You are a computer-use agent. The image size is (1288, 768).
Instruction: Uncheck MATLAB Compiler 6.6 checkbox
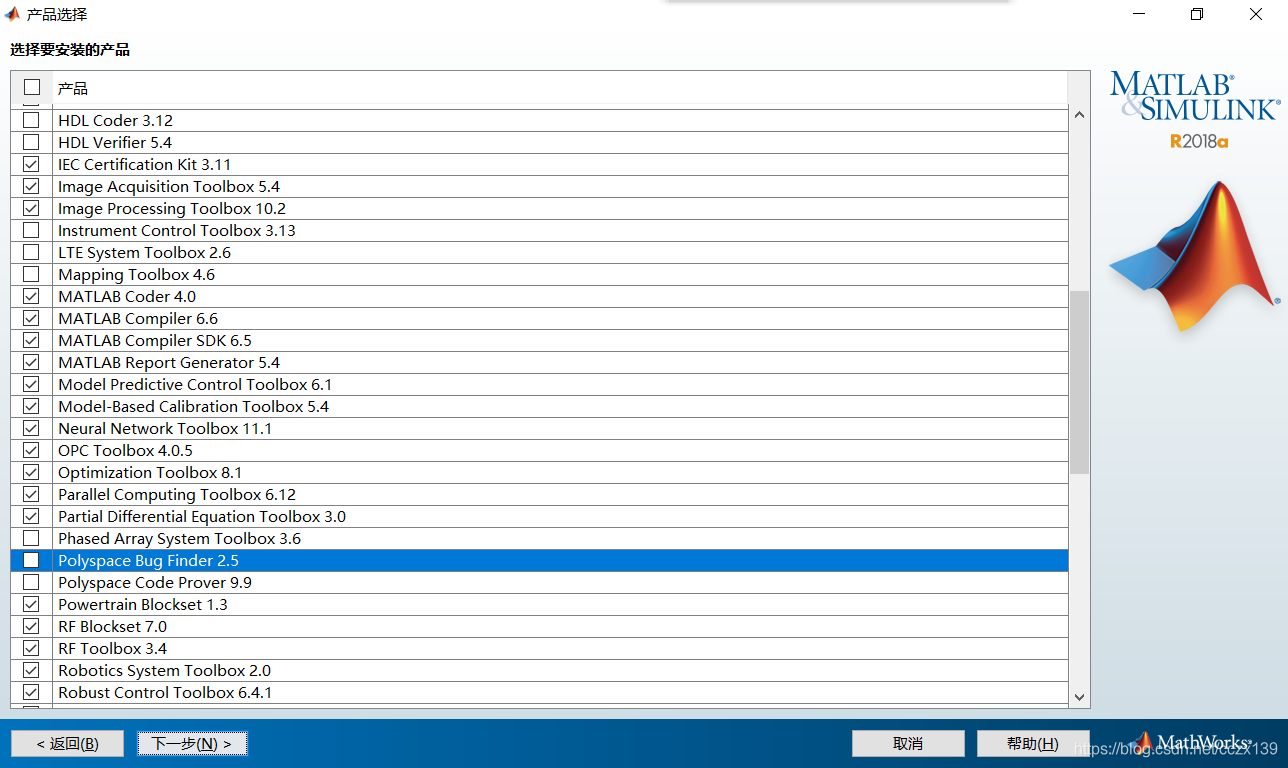click(x=31, y=318)
